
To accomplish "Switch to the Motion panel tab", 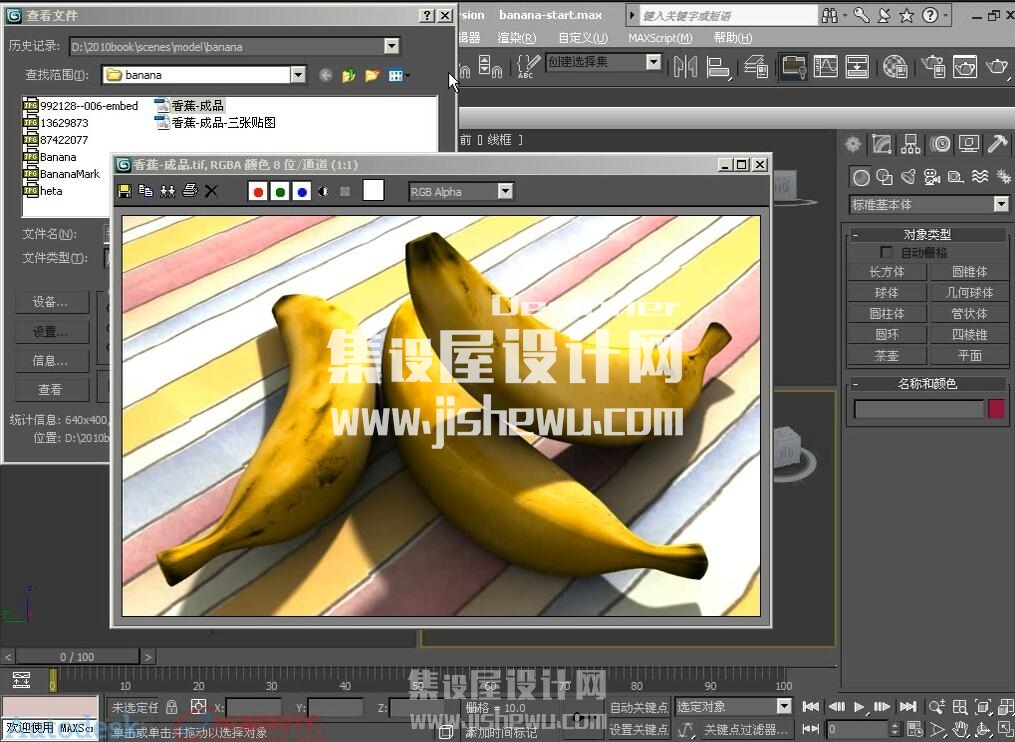I will point(940,144).
